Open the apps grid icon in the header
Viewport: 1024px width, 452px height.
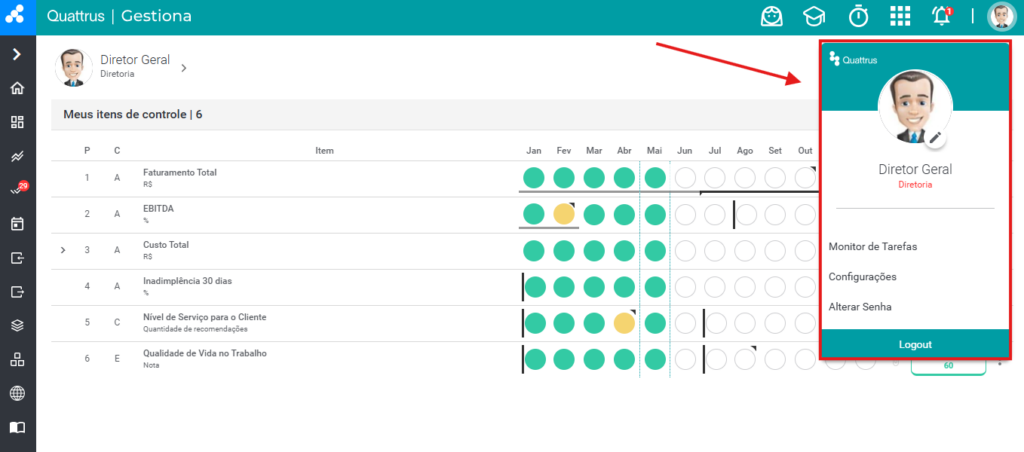pos(900,16)
